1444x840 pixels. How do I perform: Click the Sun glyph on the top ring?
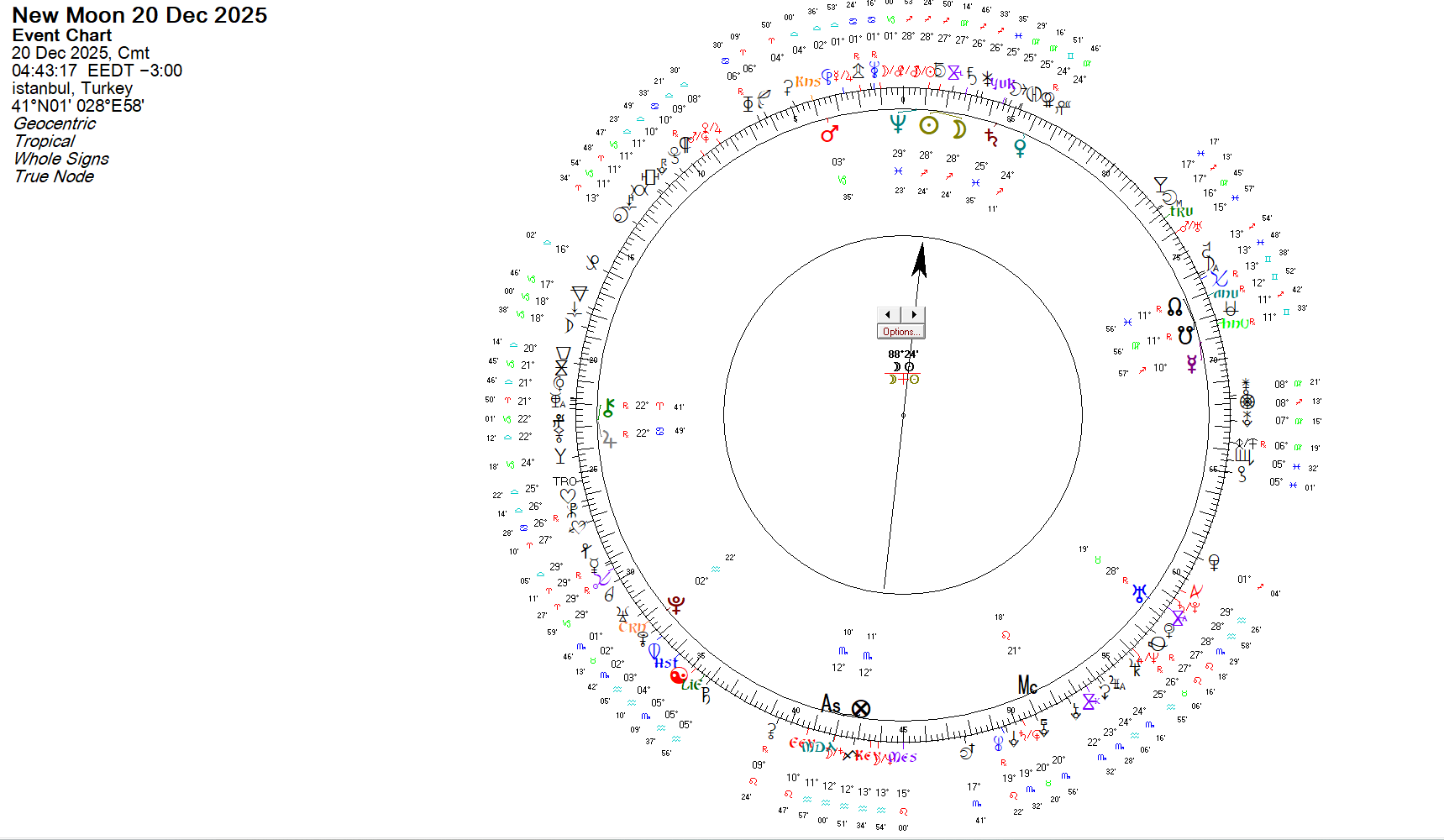pyautogui.click(x=928, y=126)
